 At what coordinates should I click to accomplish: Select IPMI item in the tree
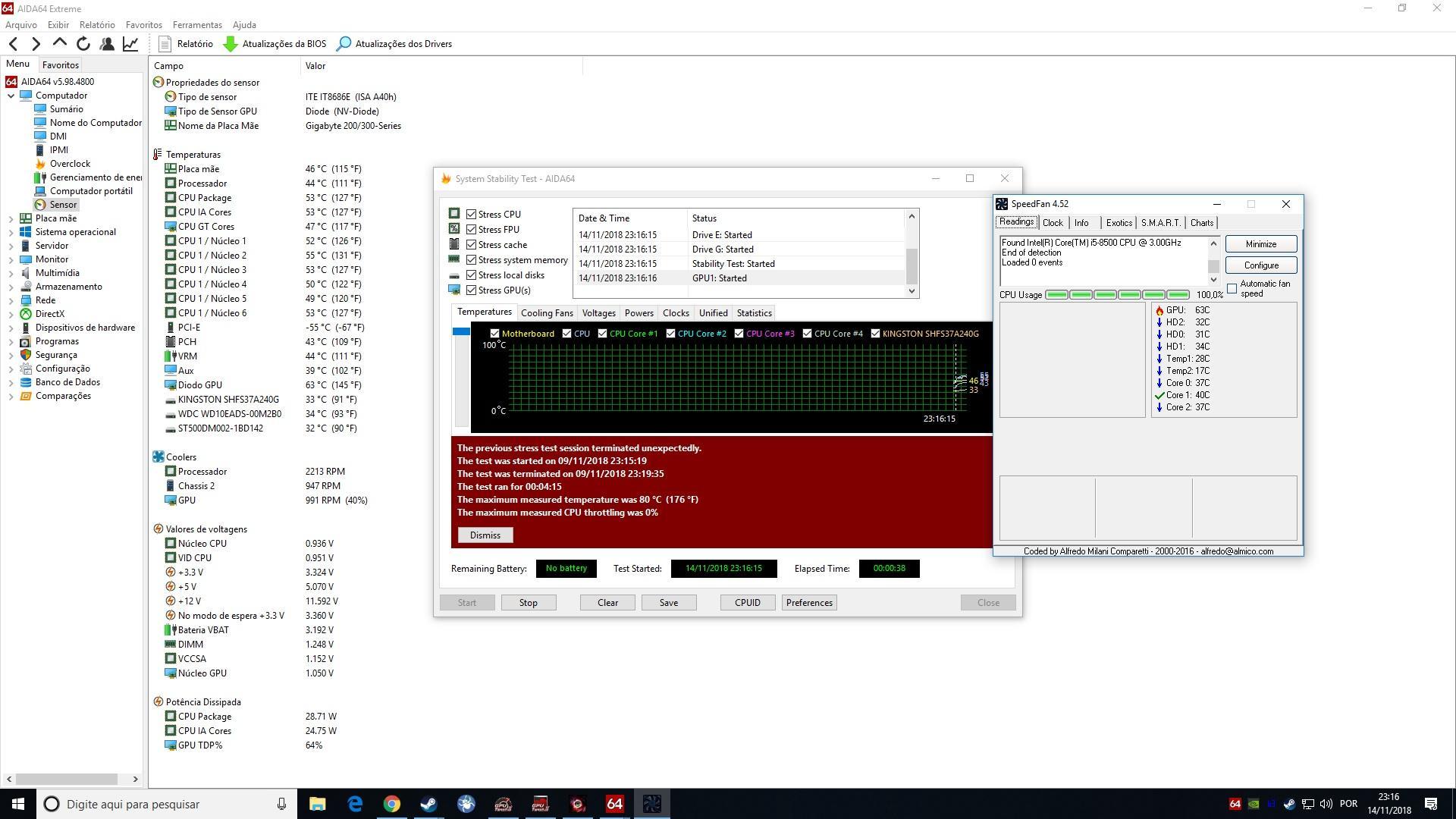tap(59, 150)
